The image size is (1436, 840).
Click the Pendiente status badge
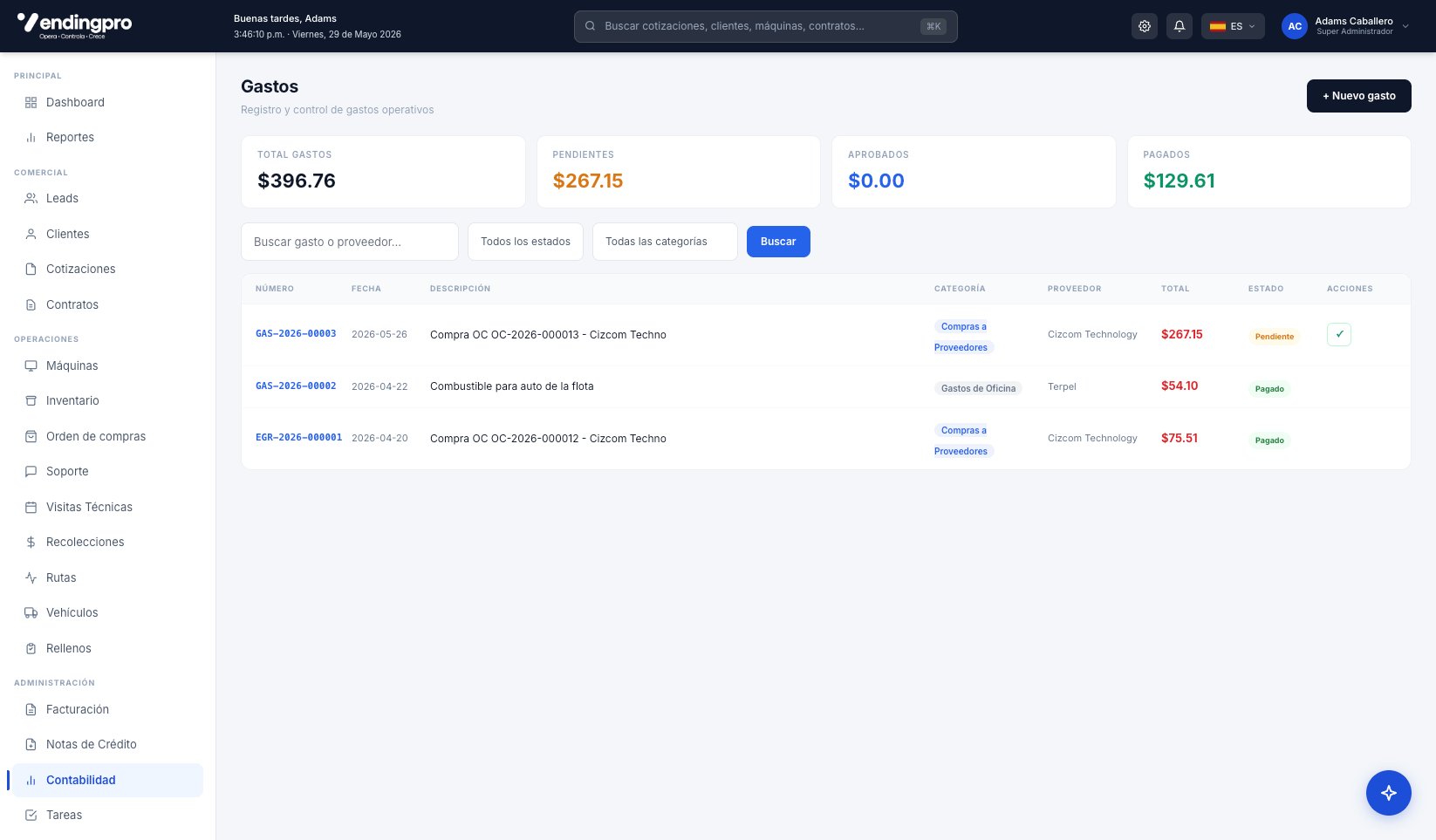pos(1275,336)
